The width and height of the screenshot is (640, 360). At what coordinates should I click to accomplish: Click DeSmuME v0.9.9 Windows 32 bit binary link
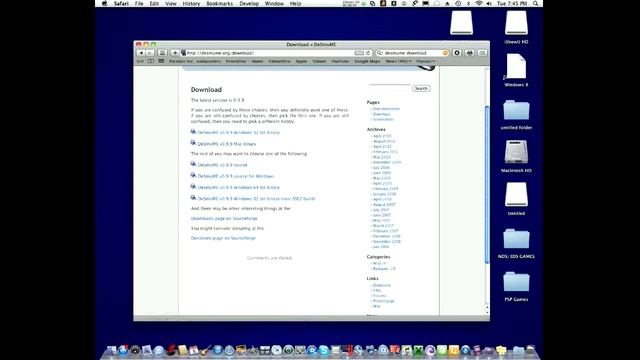click(239, 133)
